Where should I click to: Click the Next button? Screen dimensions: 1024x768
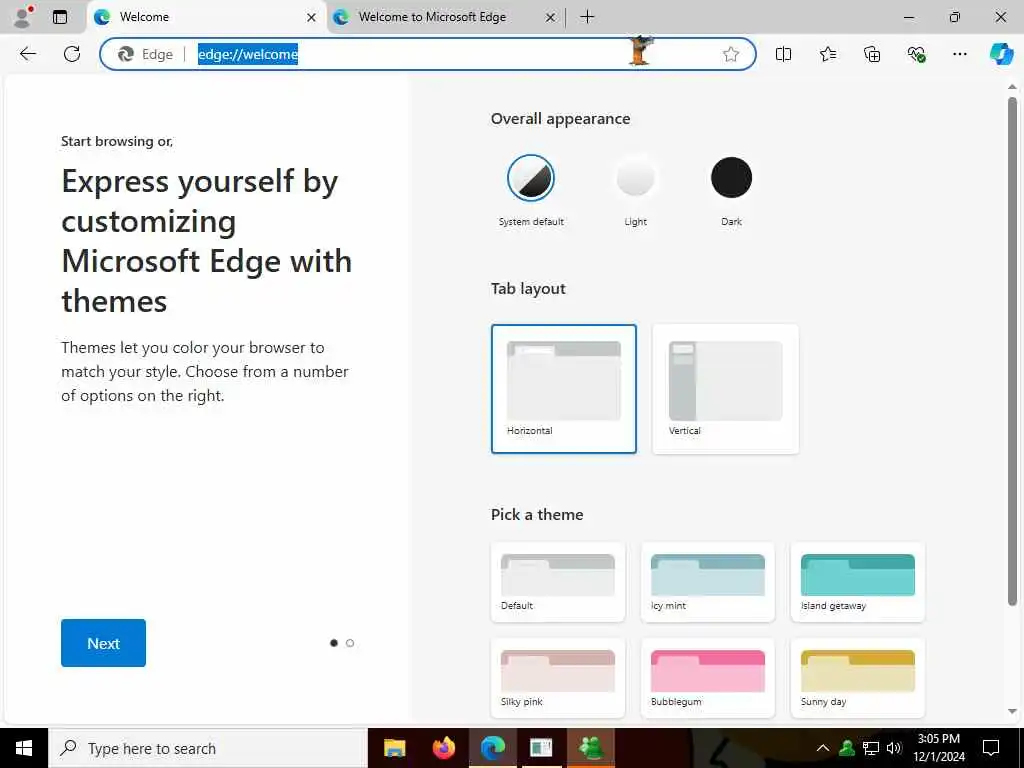pos(103,643)
